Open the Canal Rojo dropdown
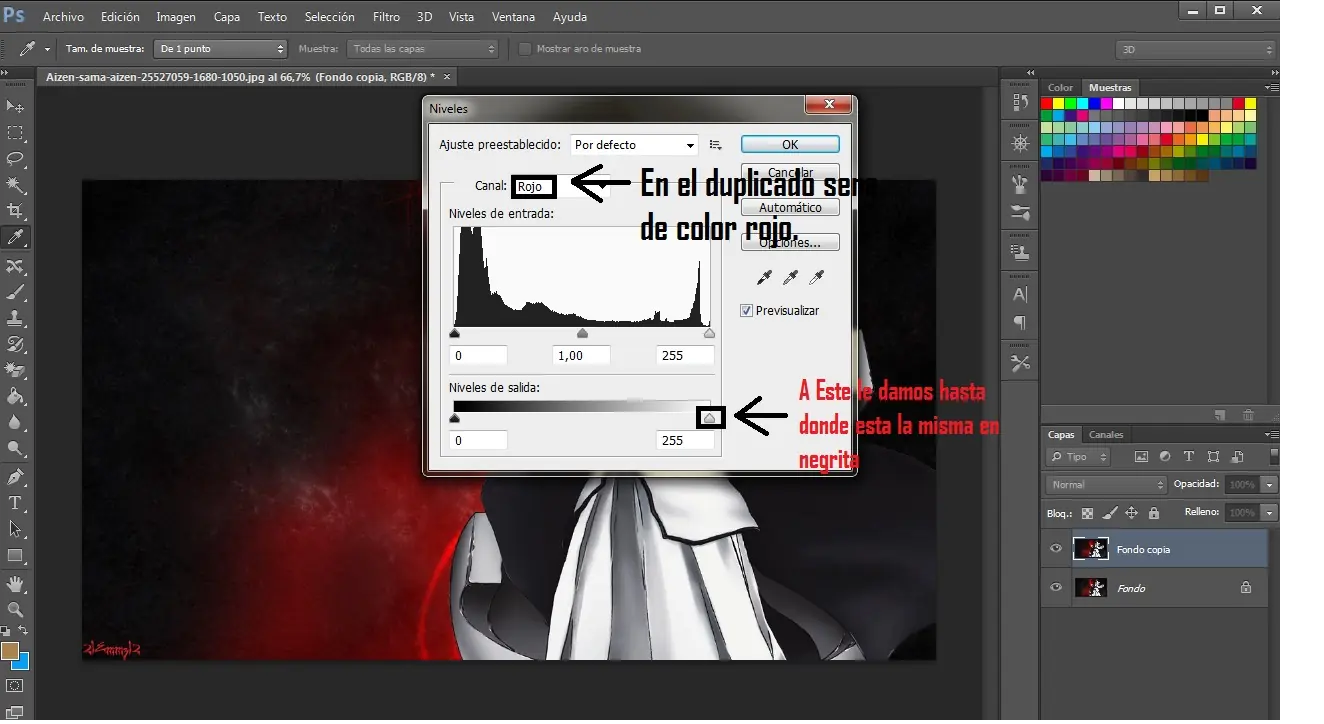Image resolution: width=1324 pixels, height=724 pixels. (560, 186)
